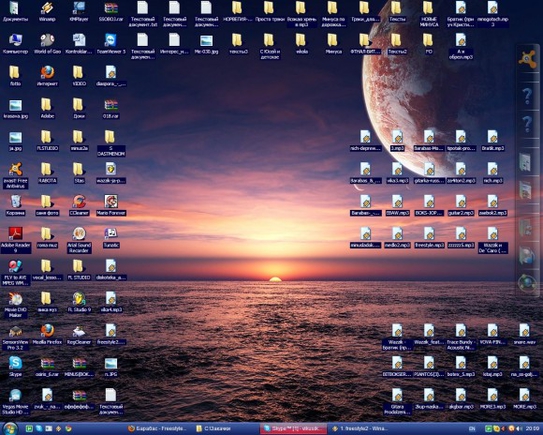Click the taskbar clock

(x=532, y=429)
